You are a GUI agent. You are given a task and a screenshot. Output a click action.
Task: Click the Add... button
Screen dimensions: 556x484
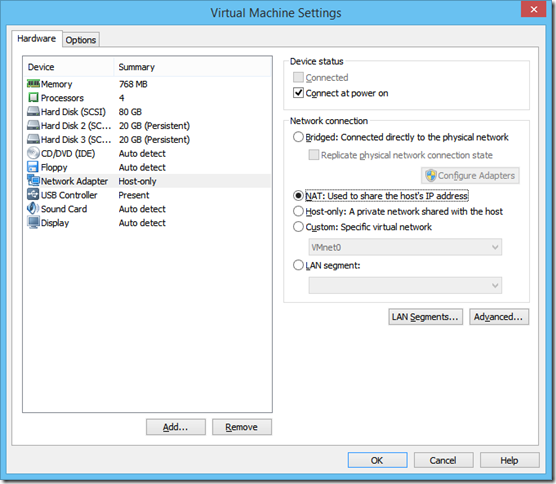[x=176, y=427]
